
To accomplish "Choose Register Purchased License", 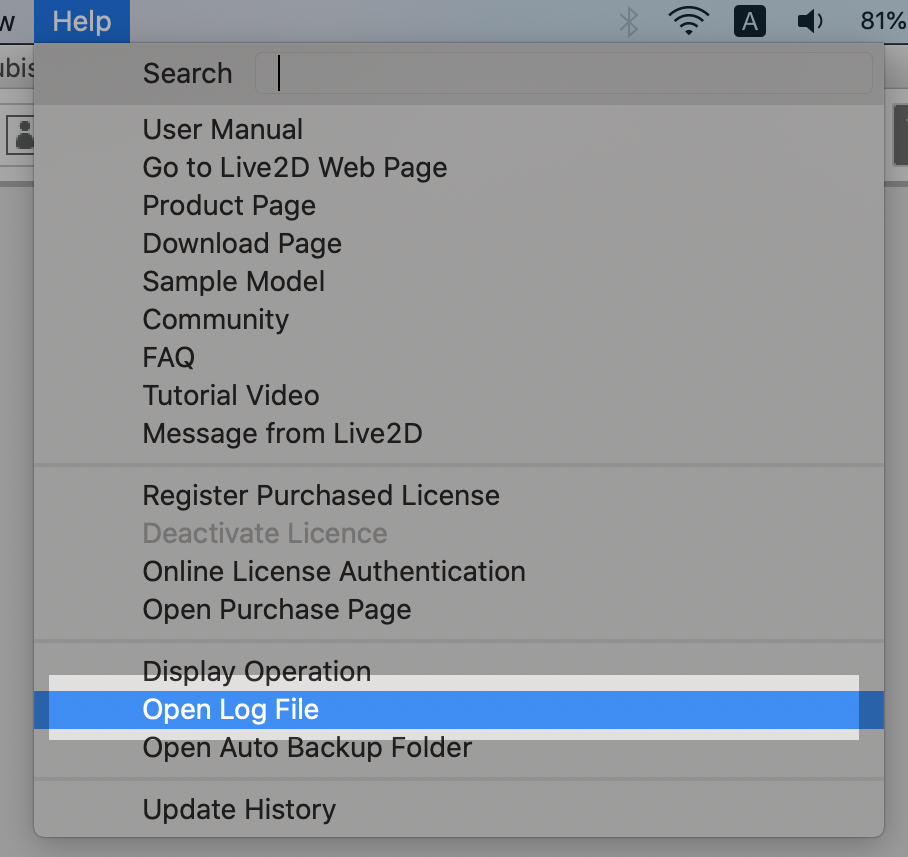I will [x=459, y=496].
